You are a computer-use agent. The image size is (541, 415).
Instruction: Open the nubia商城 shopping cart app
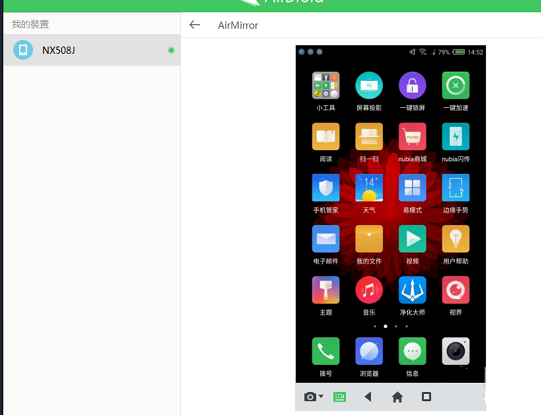click(x=412, y=137)
